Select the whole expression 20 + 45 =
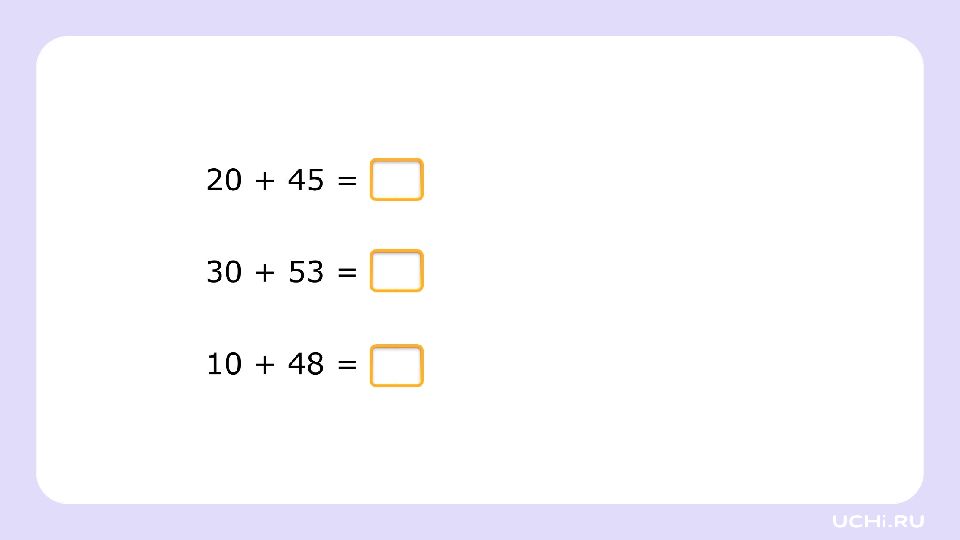The width and height of the screenshot is (960, 540). click(x=282, y=180)
